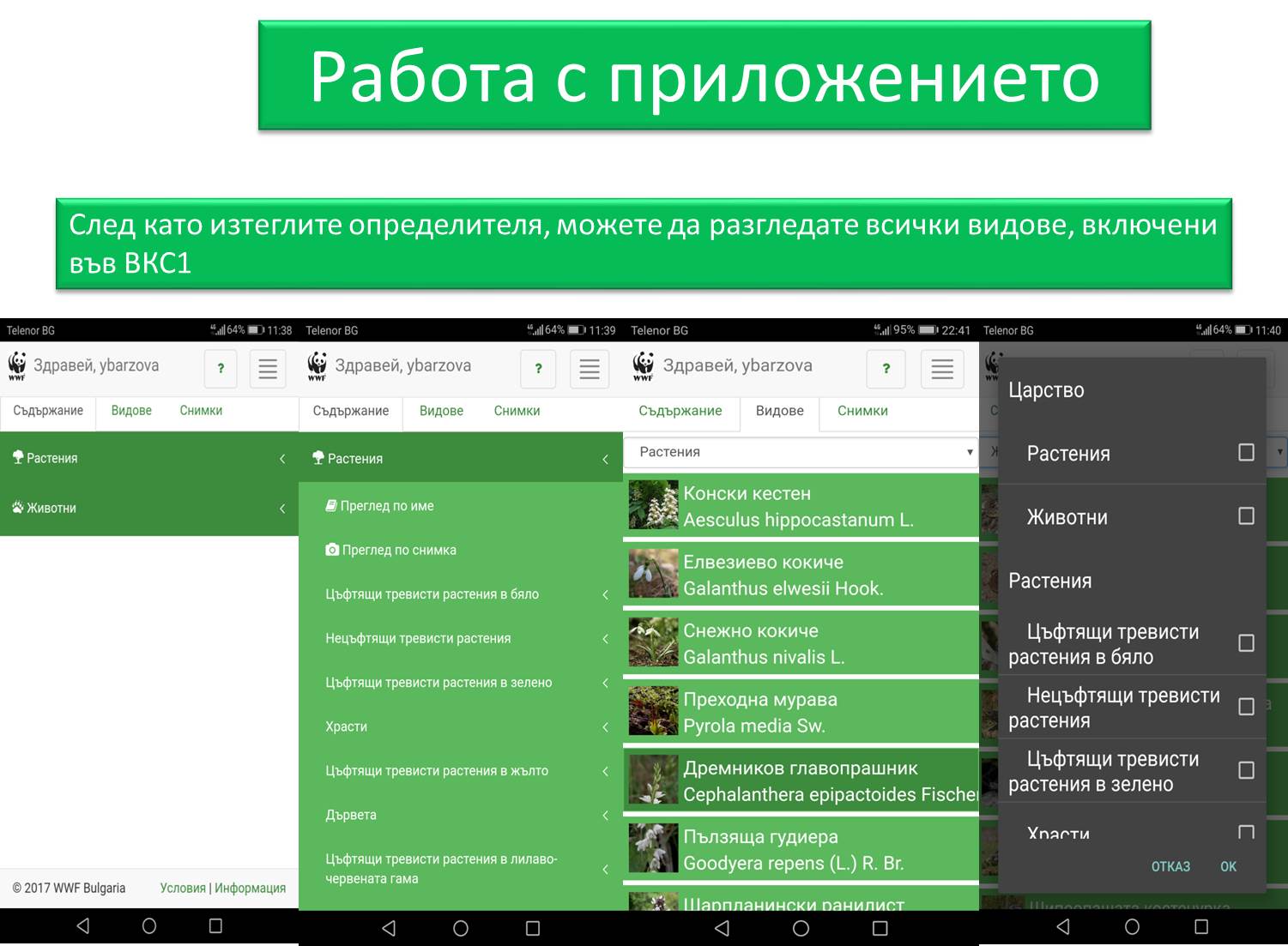Image resolution: width=1288 pixels, height=946 pixels.
Task: Tap the Конски кестен flower thumbnail
Action: tap(653, 505)
